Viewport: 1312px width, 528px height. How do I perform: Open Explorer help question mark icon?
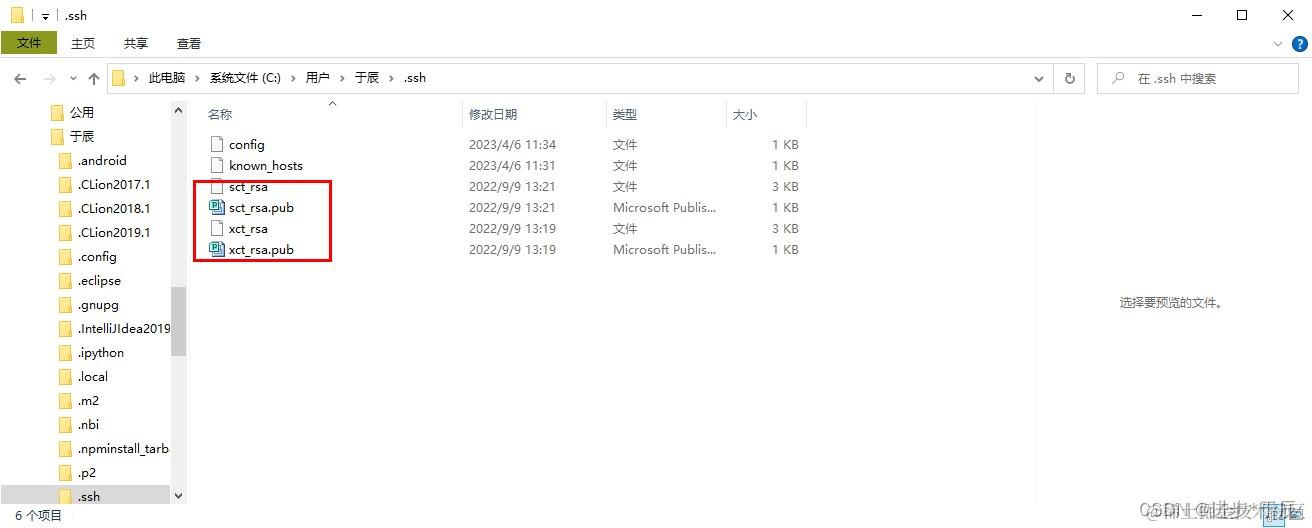(x=1298, y=44)
